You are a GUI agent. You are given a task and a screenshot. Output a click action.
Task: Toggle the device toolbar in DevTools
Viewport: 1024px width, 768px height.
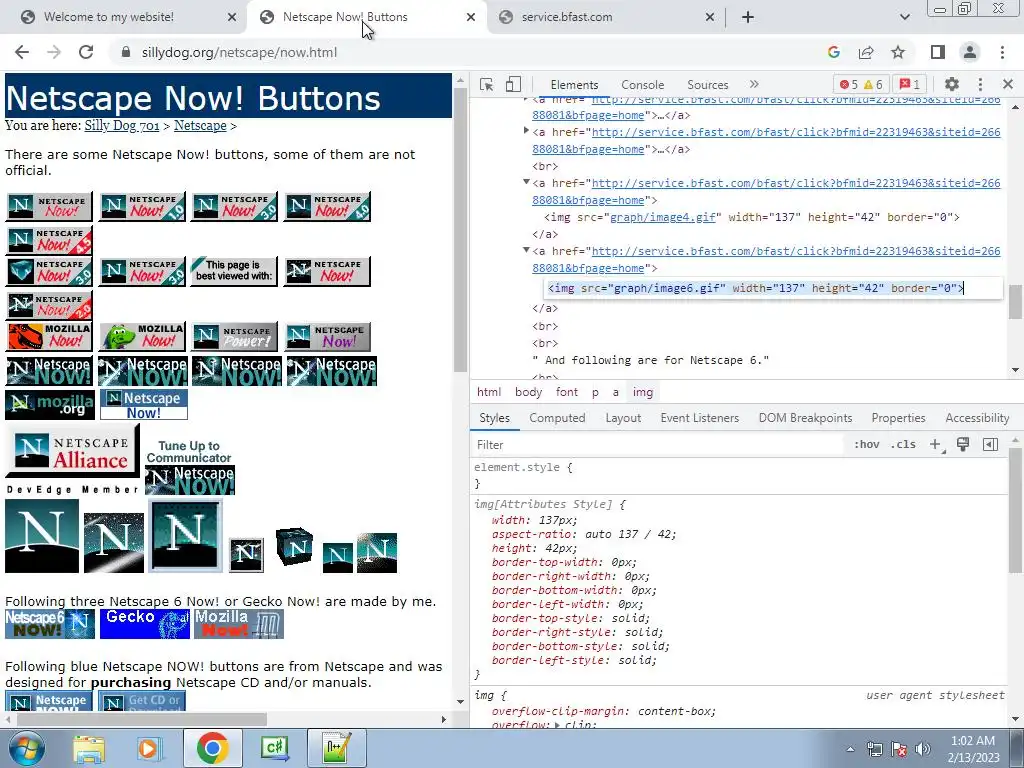513,85
